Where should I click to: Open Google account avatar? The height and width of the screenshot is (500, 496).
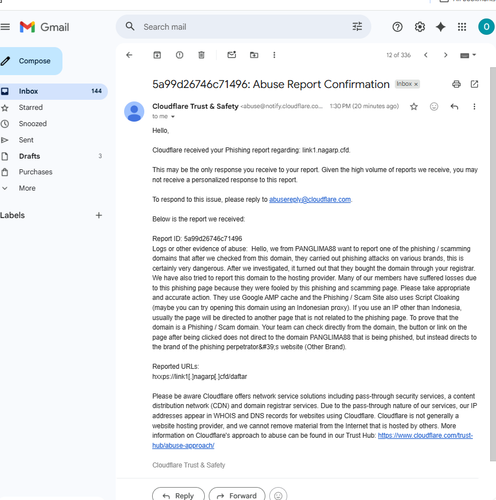tap(486, 27)
